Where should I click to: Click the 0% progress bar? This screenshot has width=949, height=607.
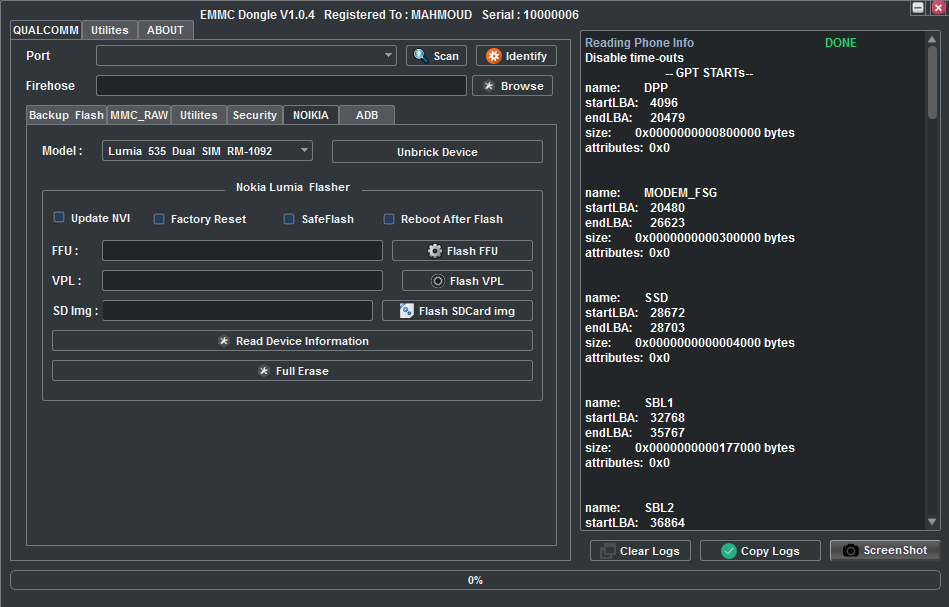pyautogui.click(x=475, y=580)
